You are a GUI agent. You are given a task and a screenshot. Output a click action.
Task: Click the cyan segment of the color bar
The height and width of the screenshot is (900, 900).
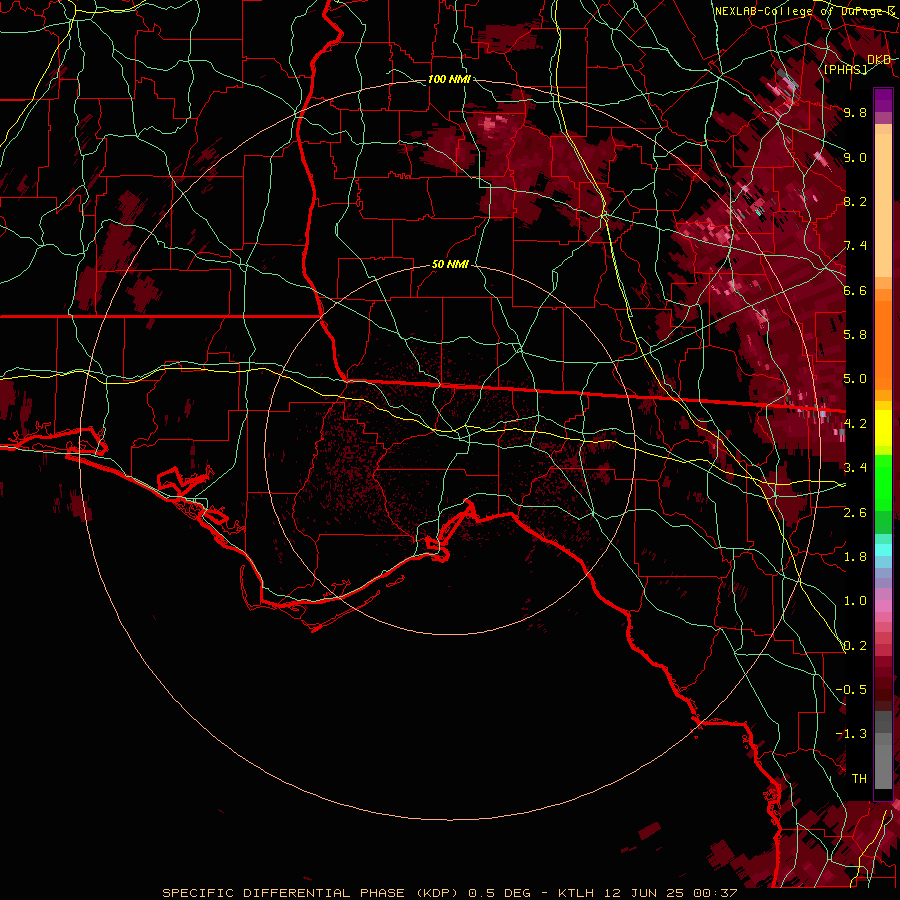[x=883, y=550]
